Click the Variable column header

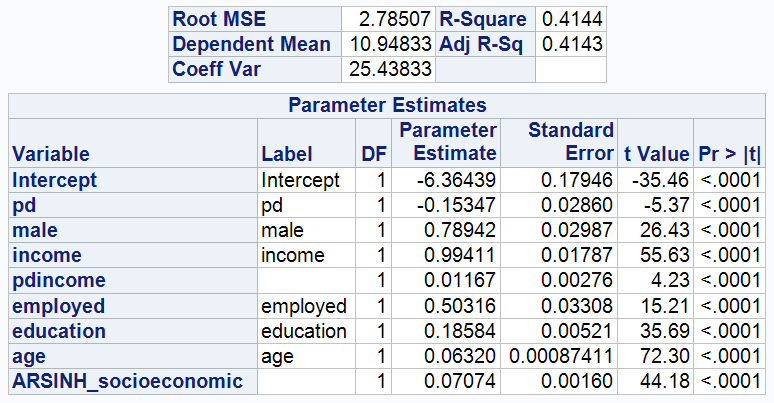click(x=51, y=154)
